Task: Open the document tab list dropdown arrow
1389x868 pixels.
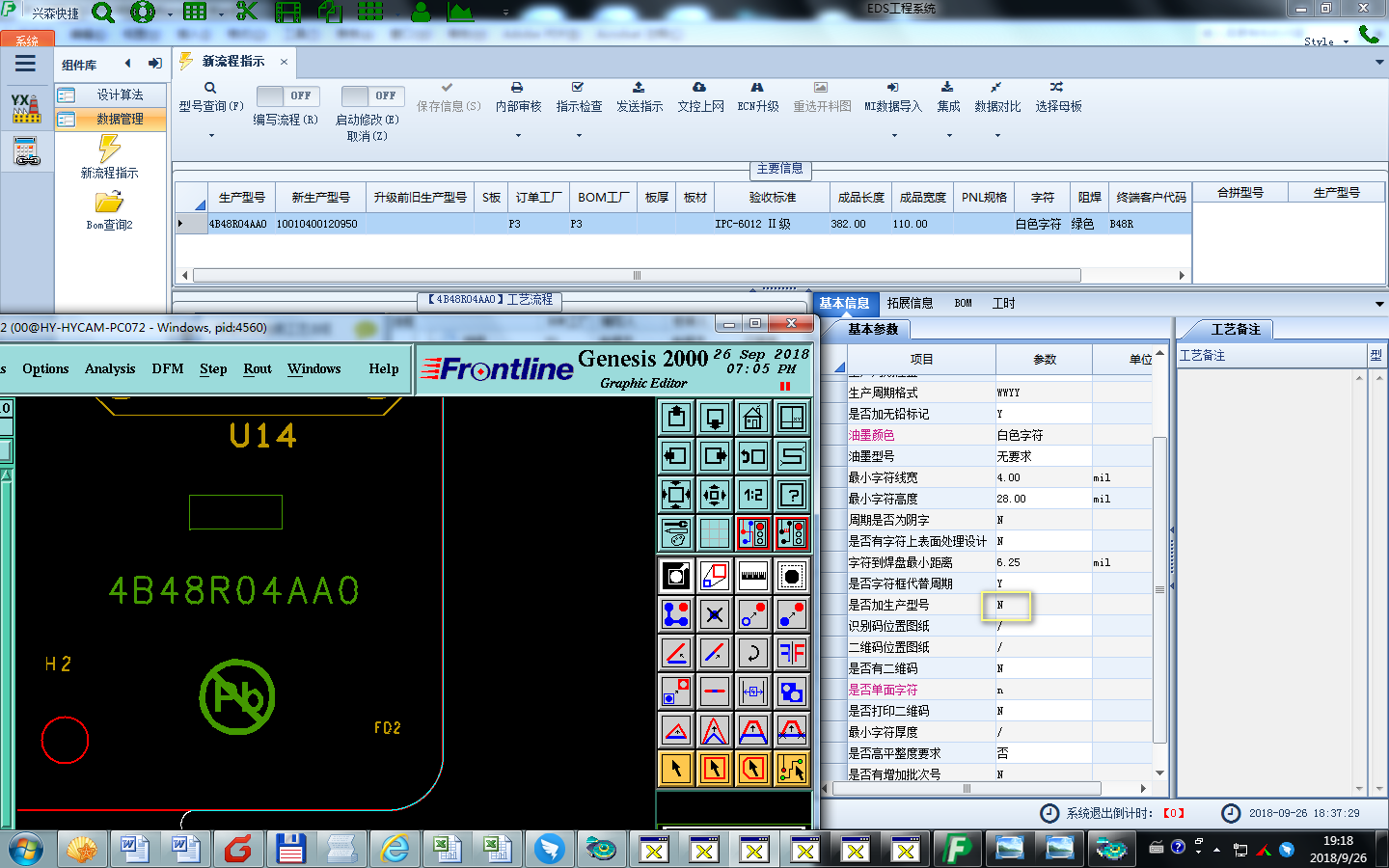Action: pyautogui.click(x=1379, y=62)
